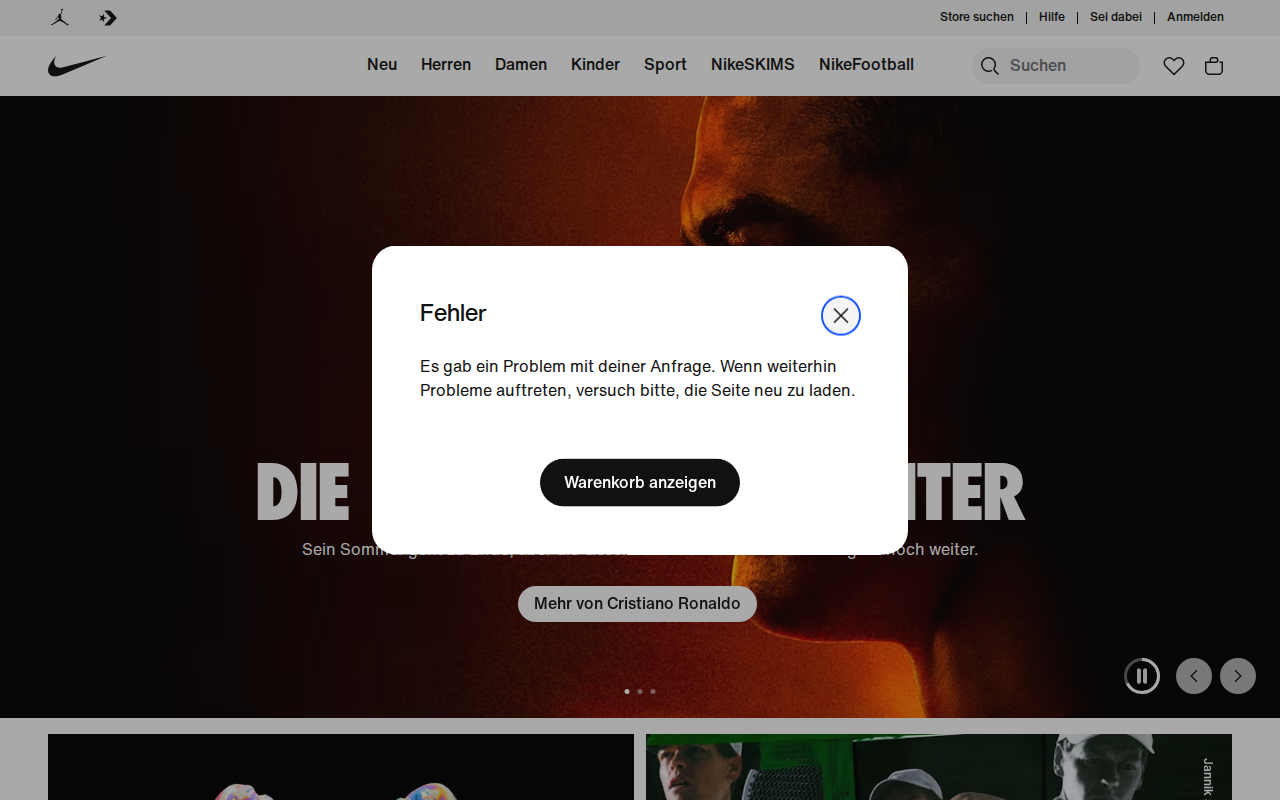
Task: Open the Store suchen link
Action: (977, 17)
